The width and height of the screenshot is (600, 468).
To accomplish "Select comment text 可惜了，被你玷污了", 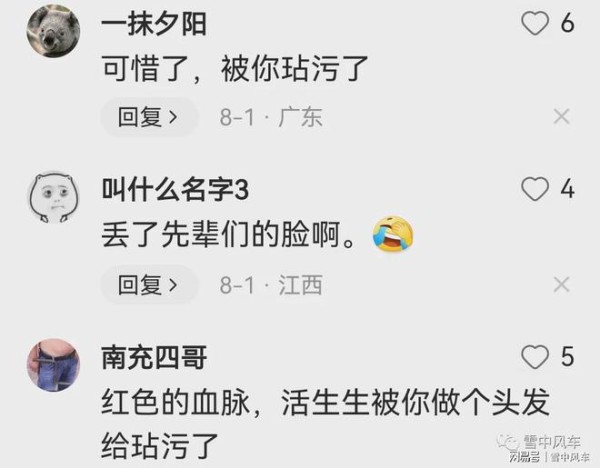I will tap(235, 69).
